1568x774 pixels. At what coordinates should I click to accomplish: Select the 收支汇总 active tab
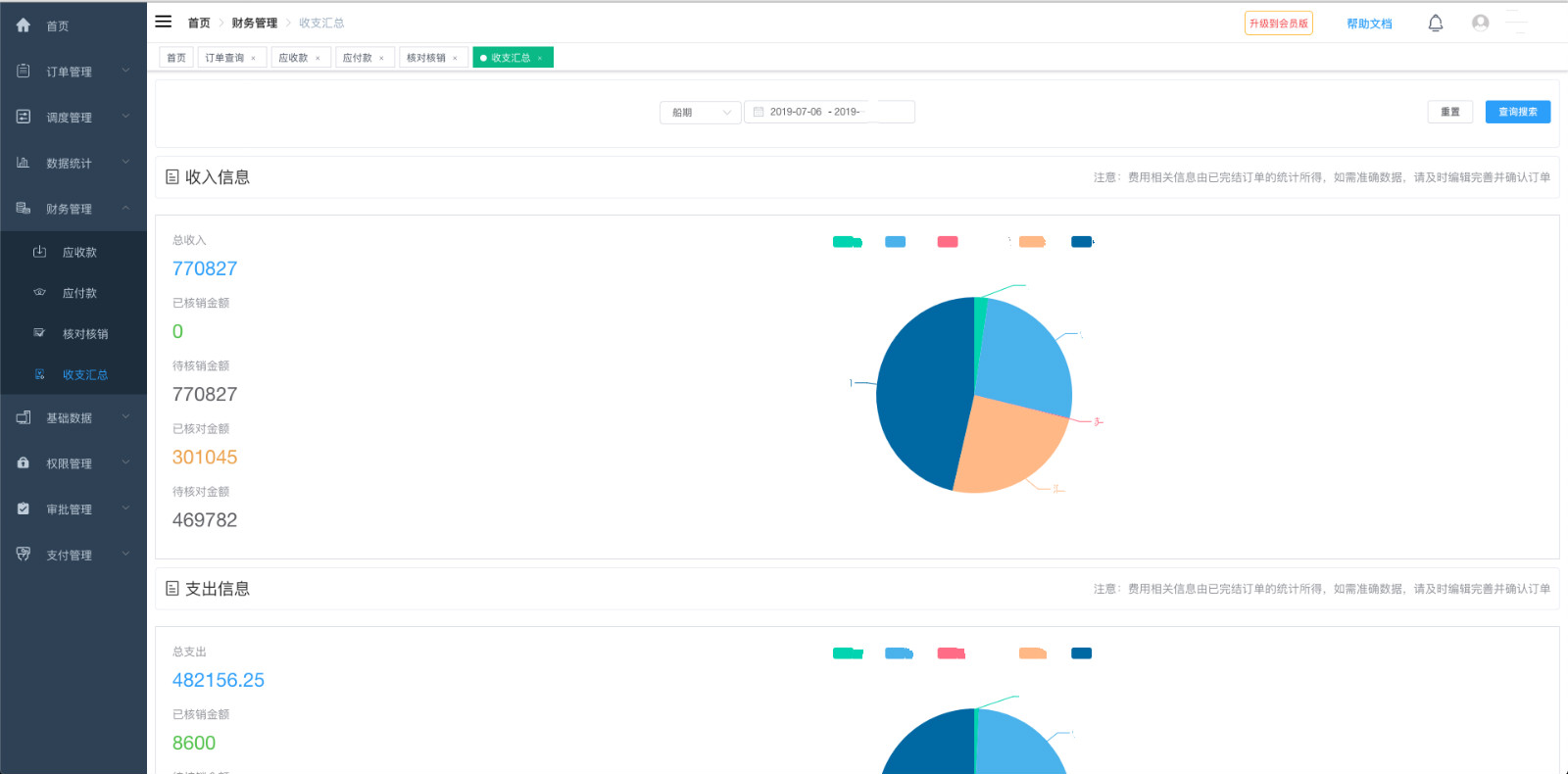point(513,58)
